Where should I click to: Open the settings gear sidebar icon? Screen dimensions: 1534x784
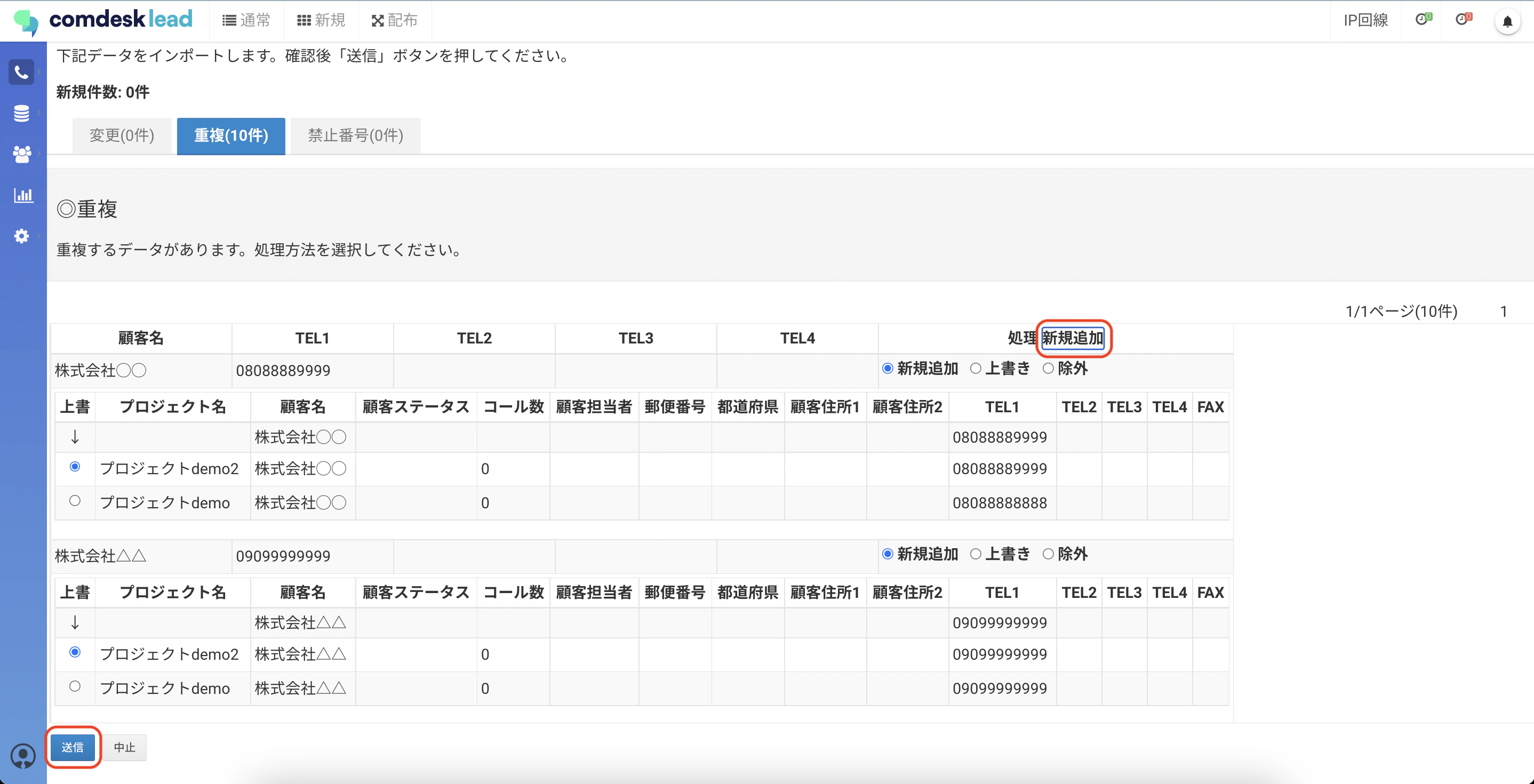[x=21, y=236]
